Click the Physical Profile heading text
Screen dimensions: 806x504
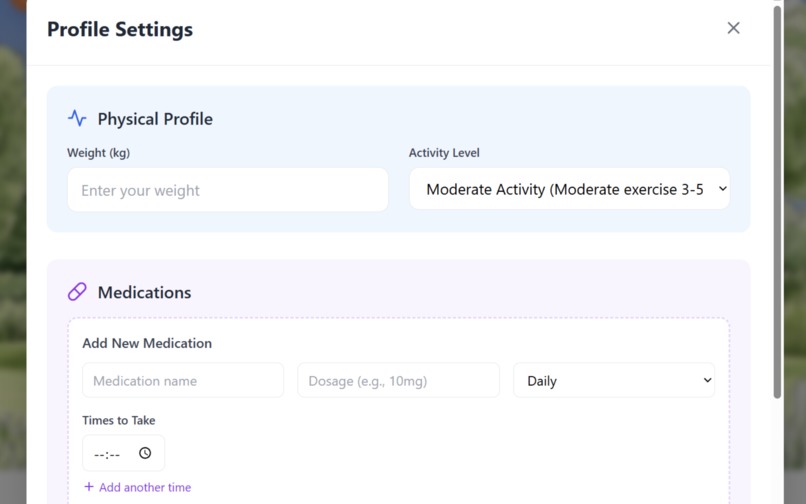pyautogui.click(x=155, y=119)
